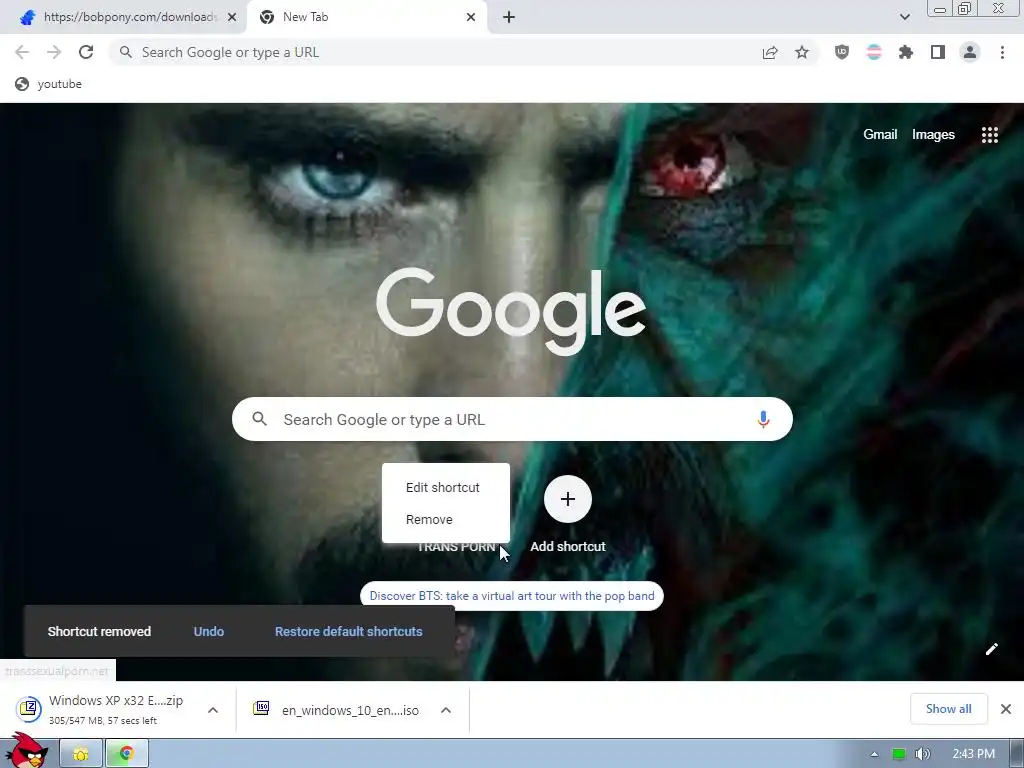Open the Extensions puzzle piece menu
This screenshot has height=768, width=1024.
pos(906,52)
